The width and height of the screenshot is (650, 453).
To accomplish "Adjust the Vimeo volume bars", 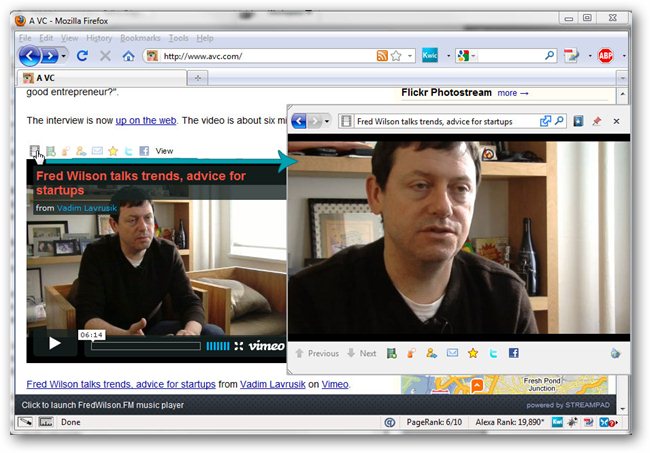I will (218, 346).
